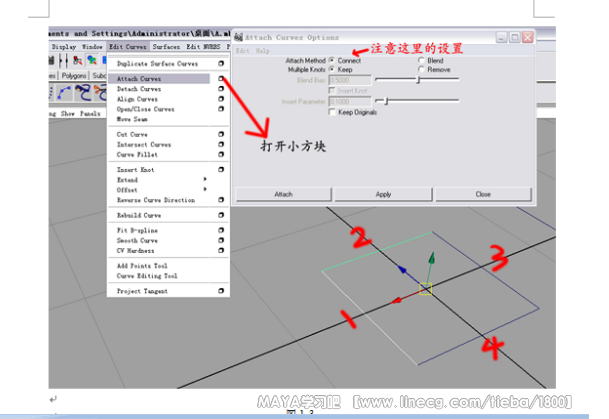This screenshot has width=609, height=419.
Task: Open the viewport Panels menu
Action: 90,113
